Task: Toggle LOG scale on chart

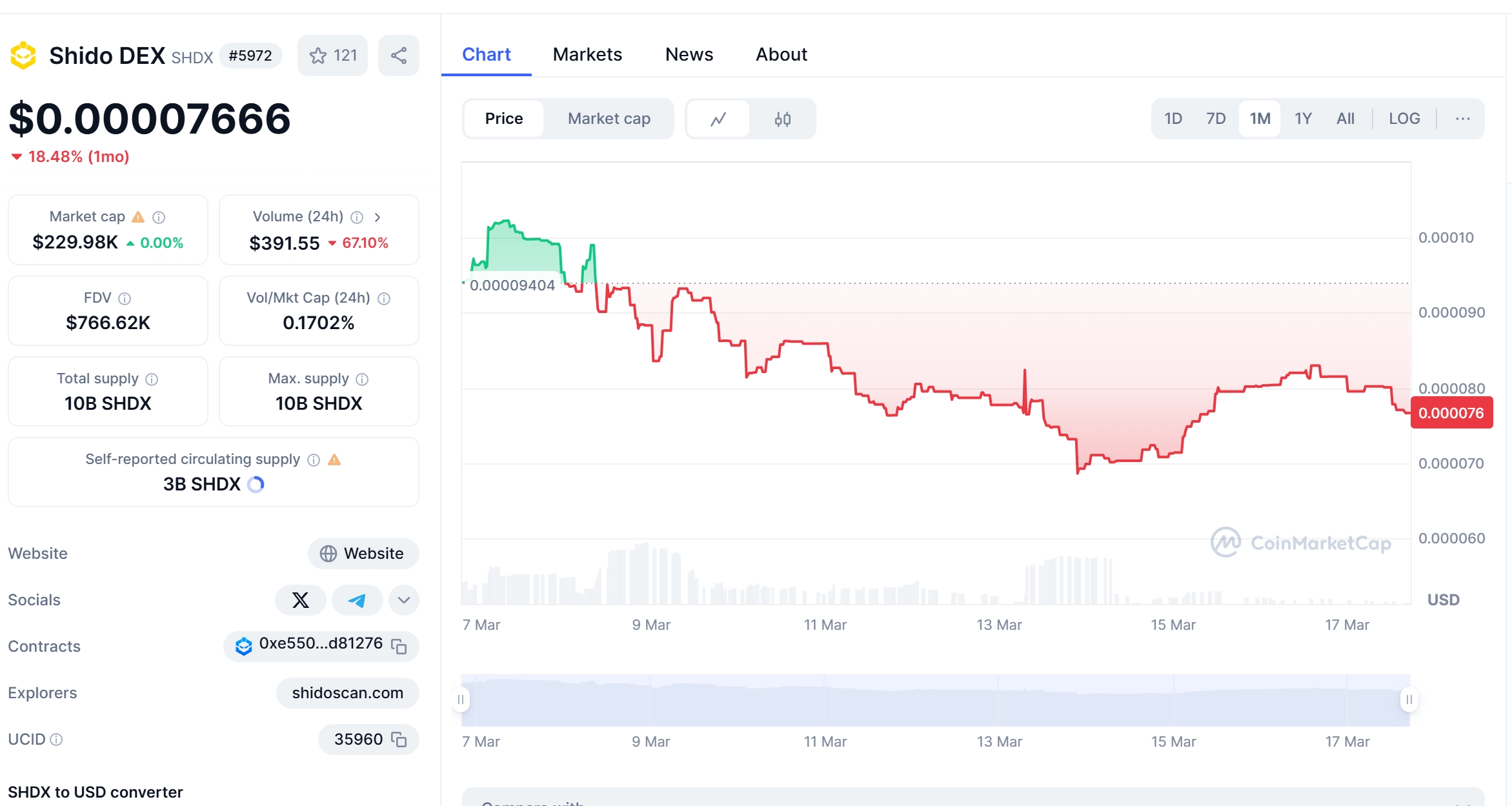Action: click(x=1404, y=119)
